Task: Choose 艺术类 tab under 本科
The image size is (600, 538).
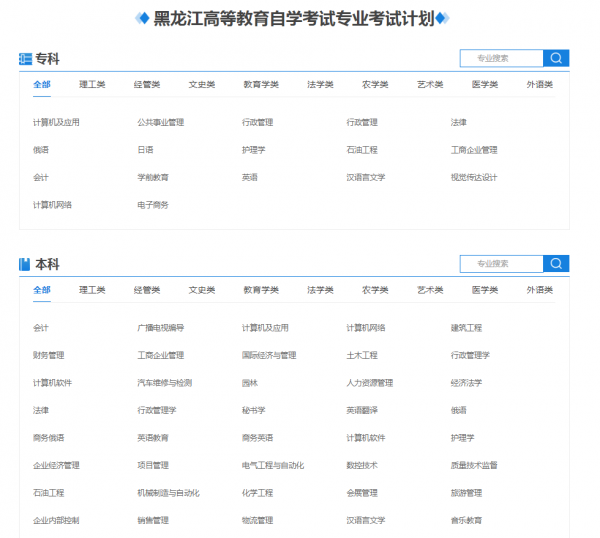Action: point(430,290)
